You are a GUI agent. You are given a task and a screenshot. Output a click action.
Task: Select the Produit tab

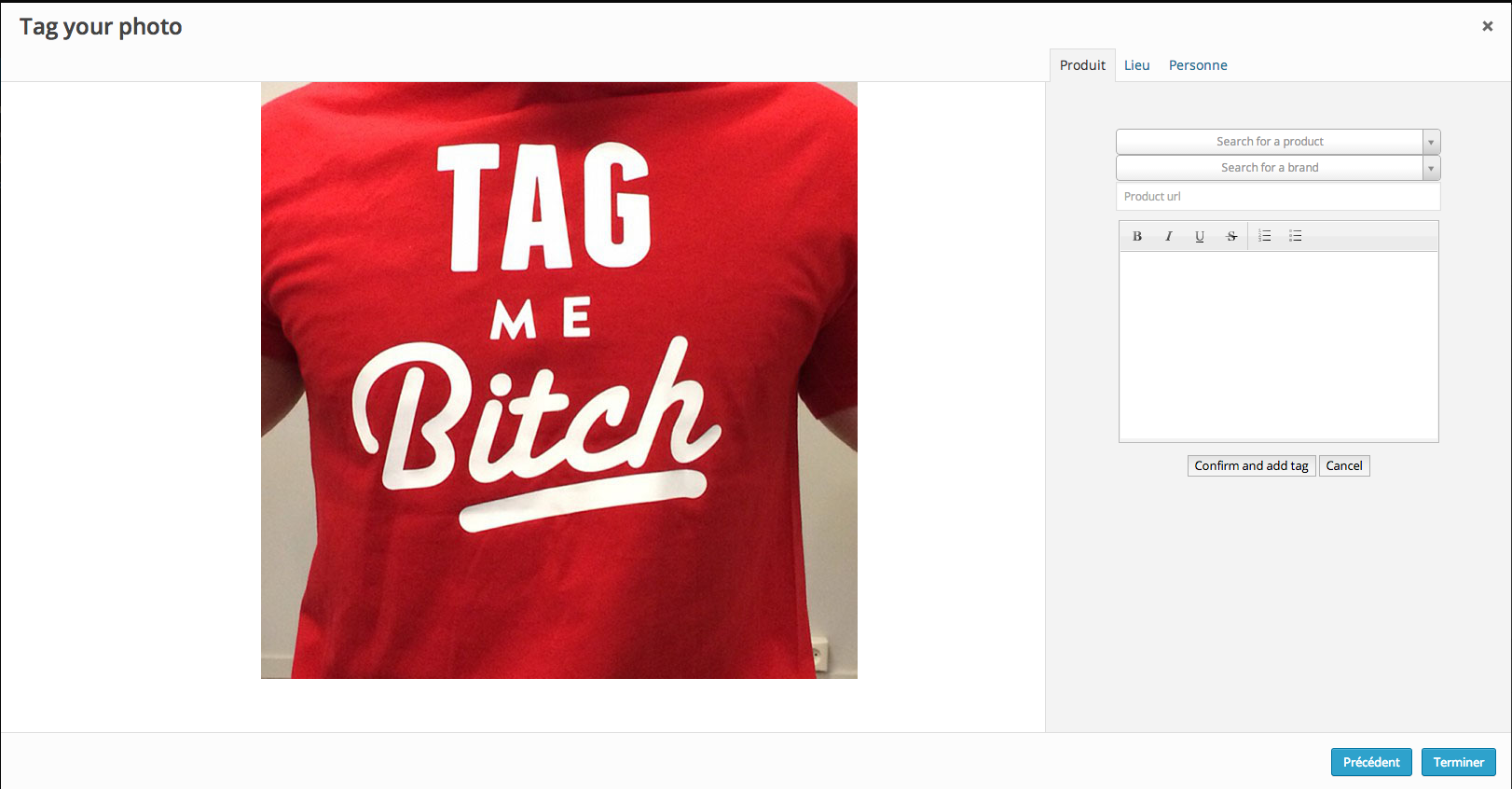(1082, 65)
